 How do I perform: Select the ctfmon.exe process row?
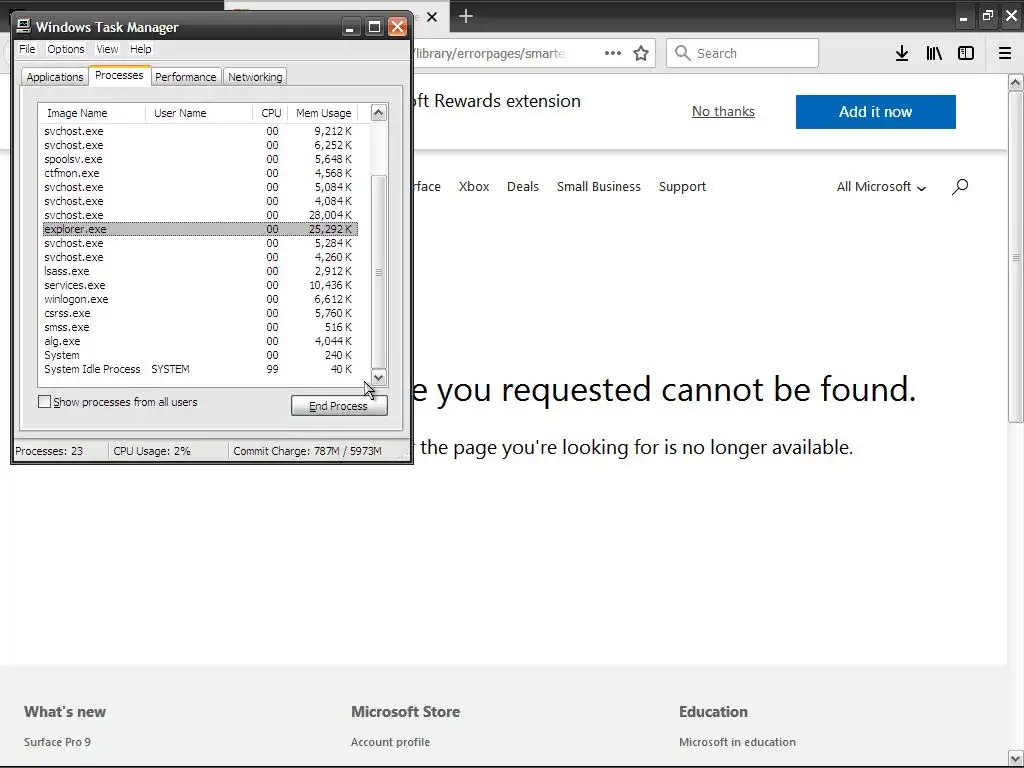point(200,173)
